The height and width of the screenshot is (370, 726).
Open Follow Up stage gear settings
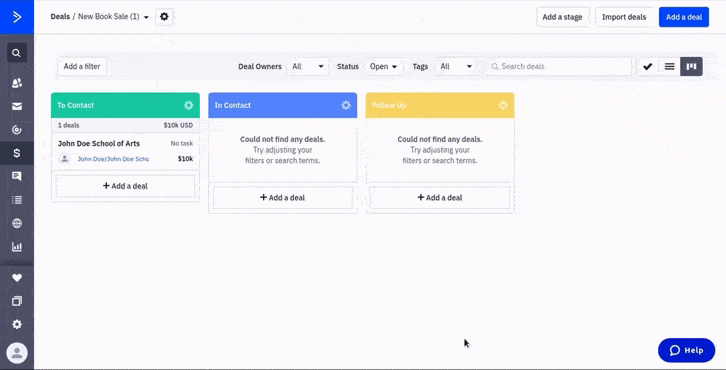[x=503, y=105]
